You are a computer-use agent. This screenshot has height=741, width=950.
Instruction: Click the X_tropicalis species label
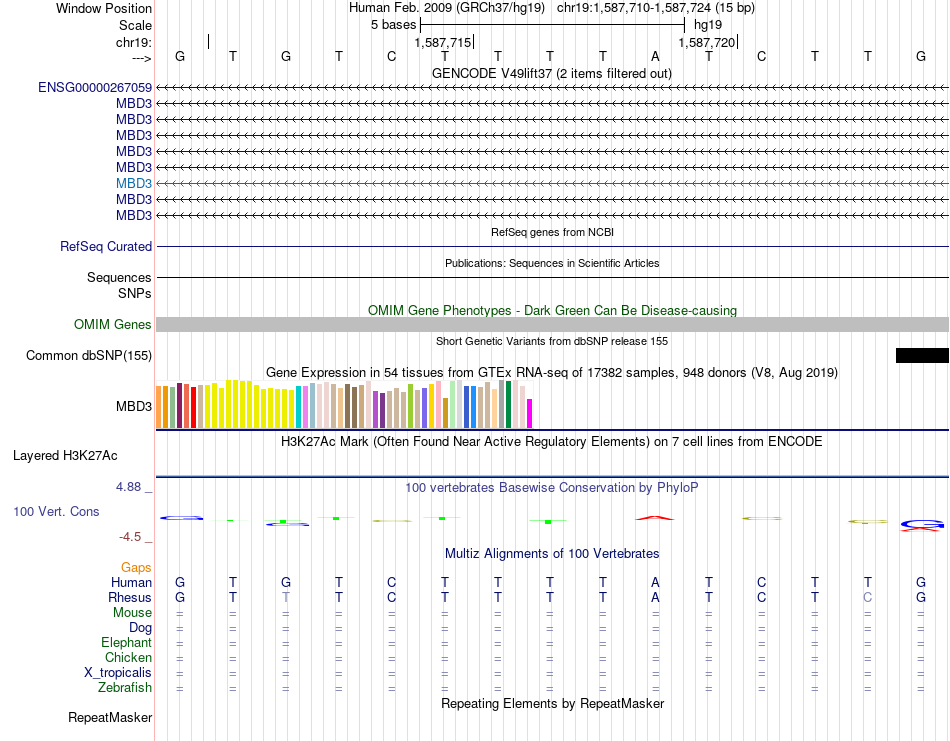(x=118, y=673)
